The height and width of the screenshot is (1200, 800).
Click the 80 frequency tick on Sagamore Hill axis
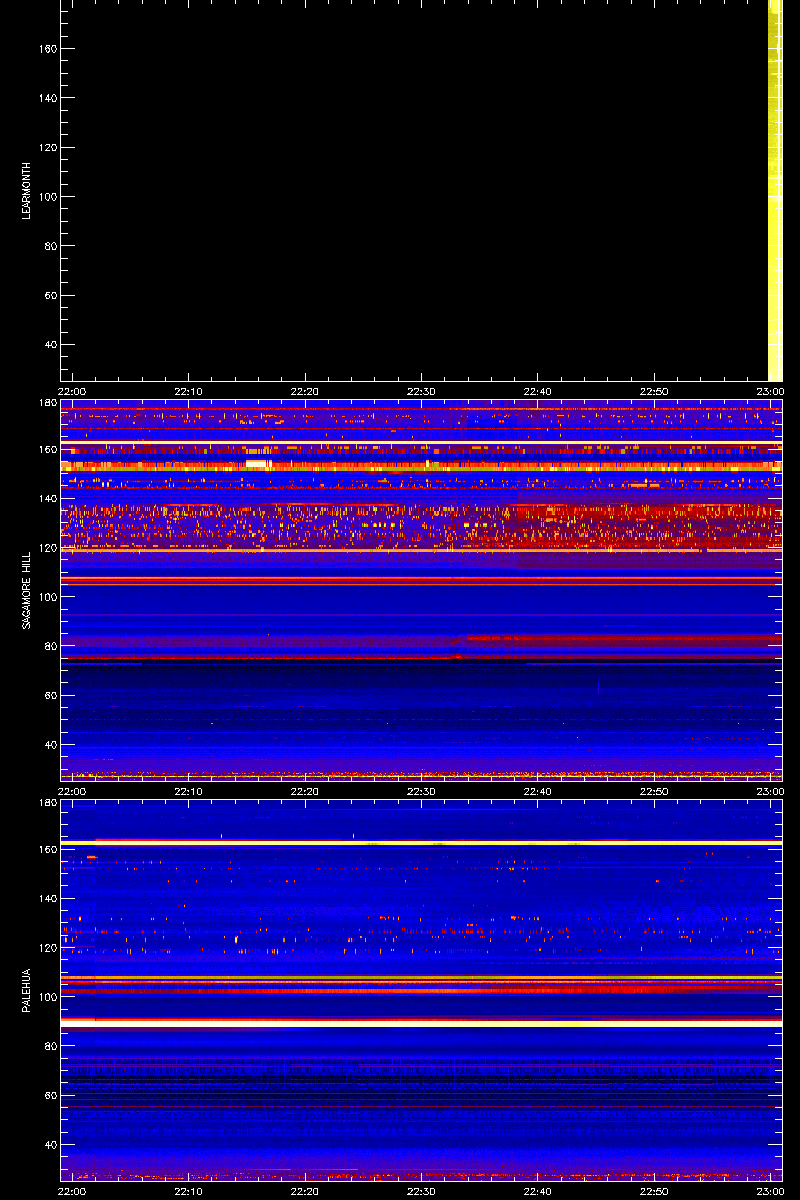pyautogui.click(x=49, y=646)
